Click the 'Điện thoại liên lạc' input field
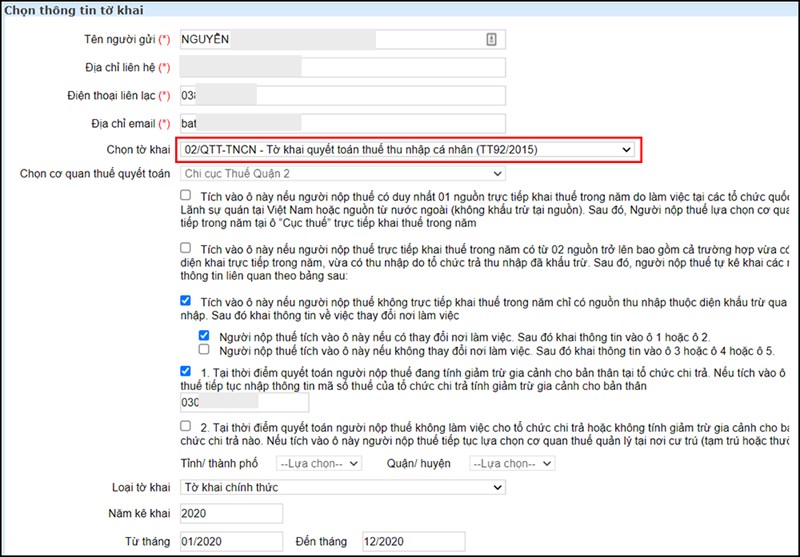 click(343, 95)
